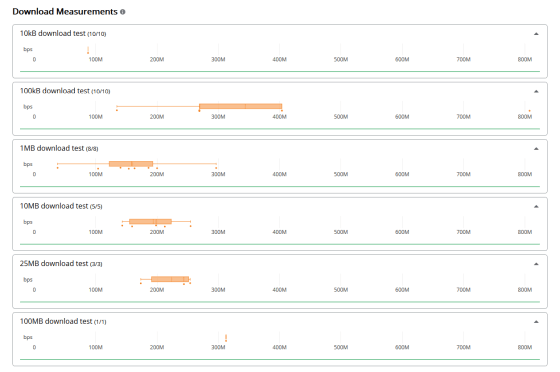Viewport: 560px width, 372px height.
Task: Click the 10MB test box plot bar
Action: click(x=150, y=221)
